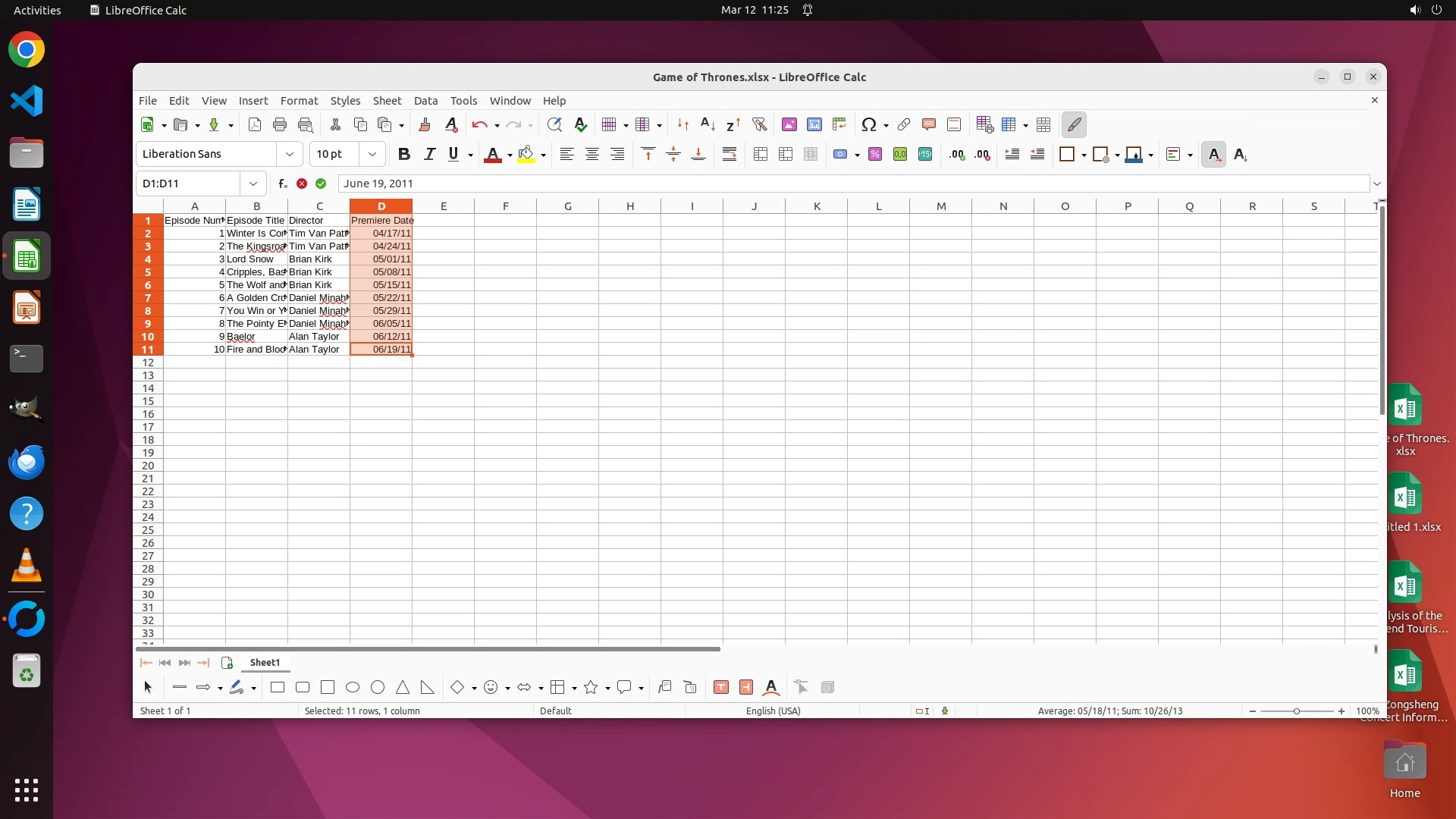1456x819 pixels.
Task: Expand the Name Box dropdown
Action: 253,184
